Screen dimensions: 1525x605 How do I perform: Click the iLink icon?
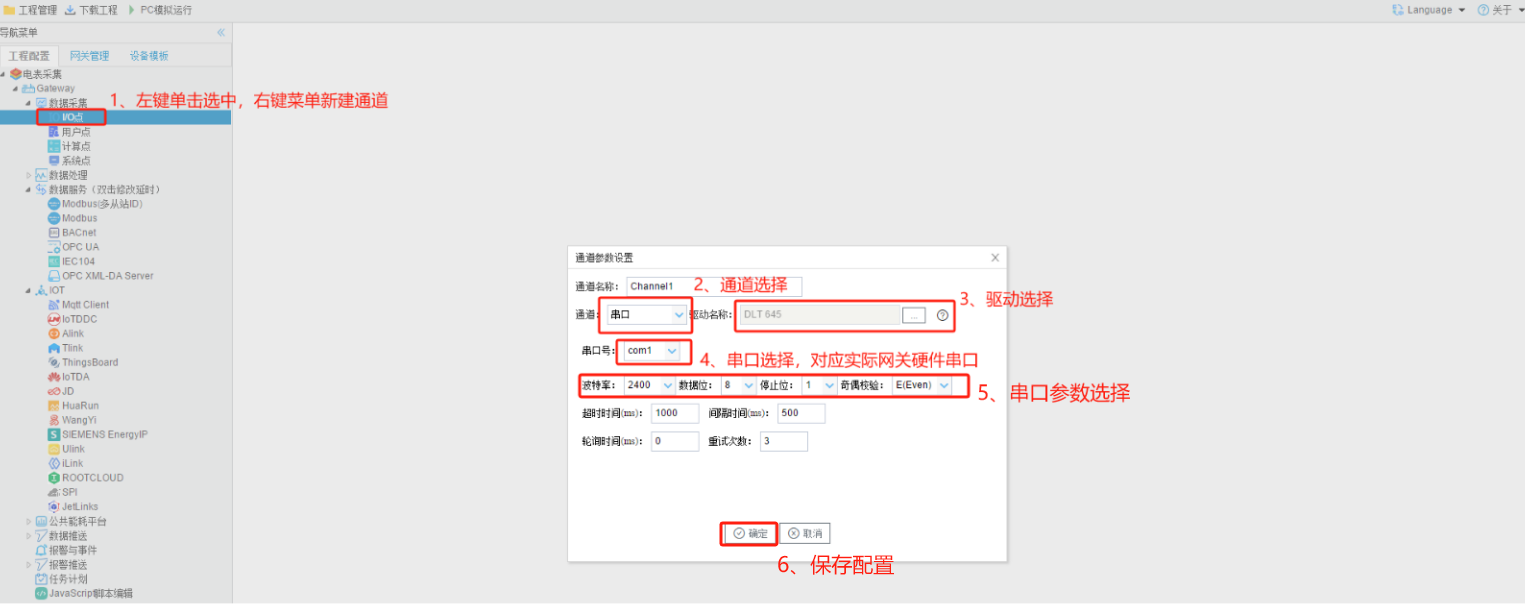[x=54, y=464]
